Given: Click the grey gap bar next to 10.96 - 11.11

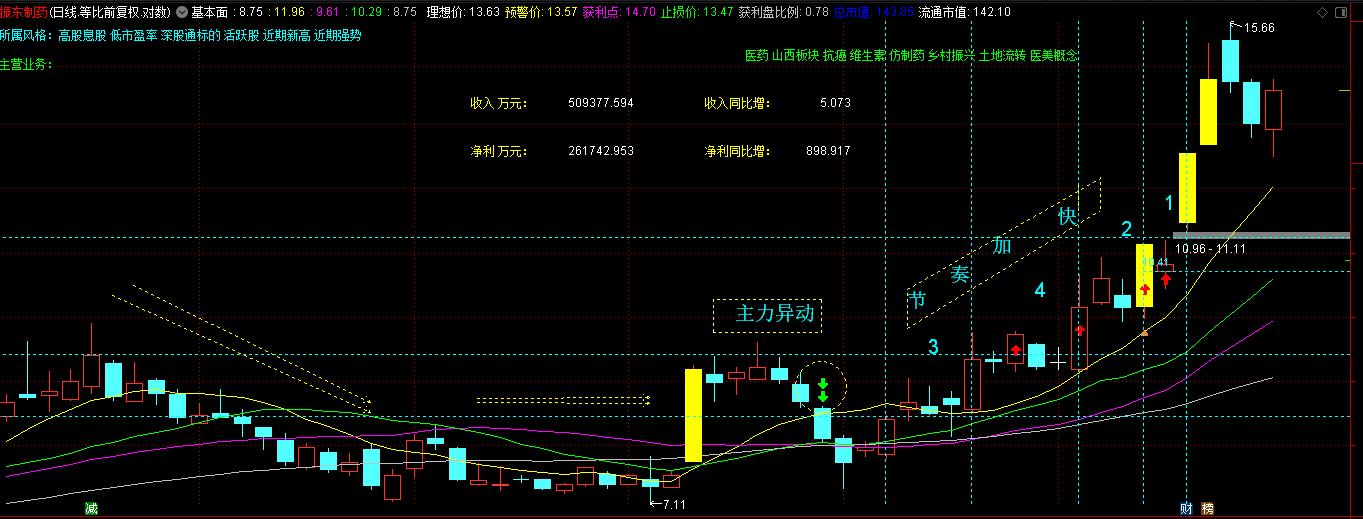Looking at the screenshot, I should 1261,235.
